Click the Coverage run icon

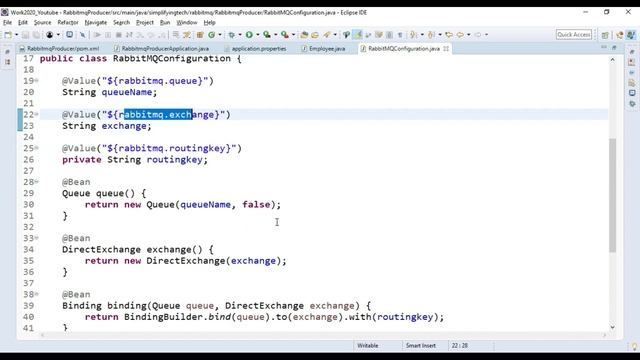pos(267,35)
